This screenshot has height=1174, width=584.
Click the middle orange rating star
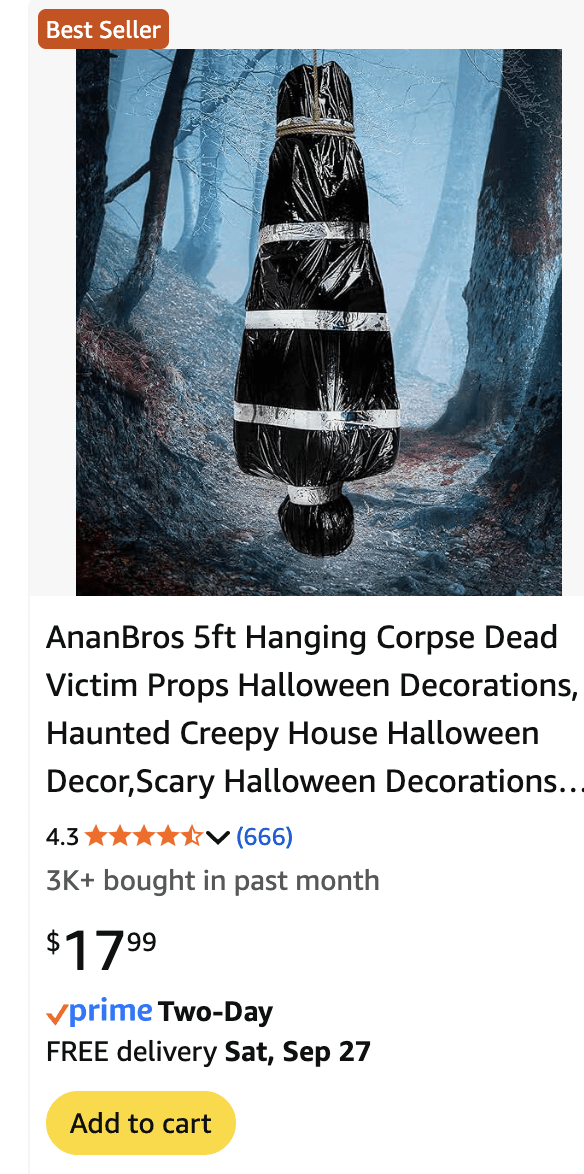(x=144, y=836)
